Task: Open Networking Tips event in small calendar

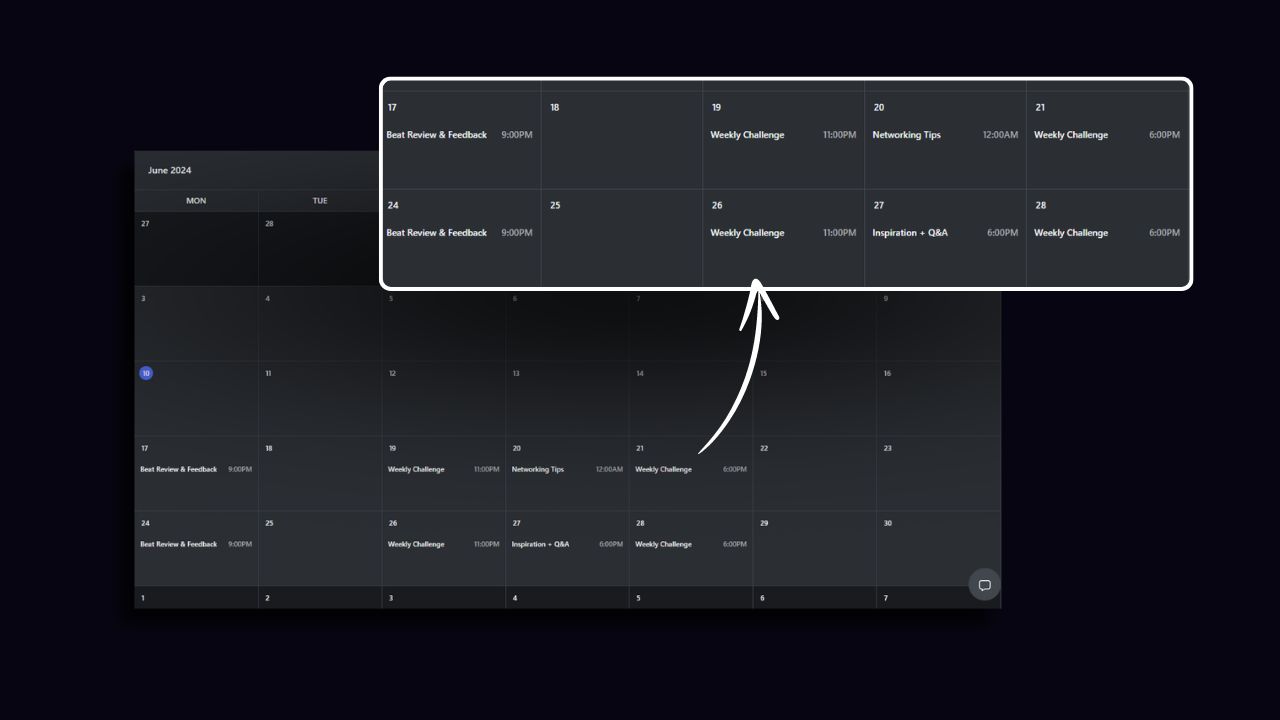Action: tap(538, 469)
